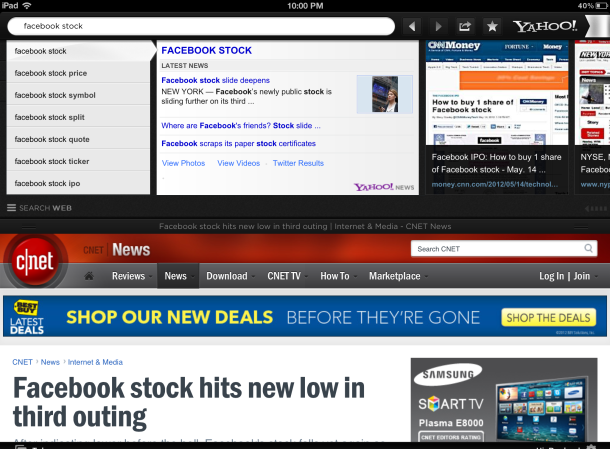Tap the clock in status bar

(305, 5)
